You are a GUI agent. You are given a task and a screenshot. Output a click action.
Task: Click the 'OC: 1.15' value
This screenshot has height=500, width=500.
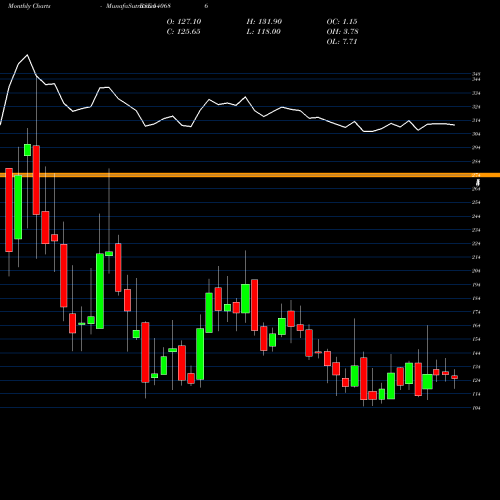(342, 21)
